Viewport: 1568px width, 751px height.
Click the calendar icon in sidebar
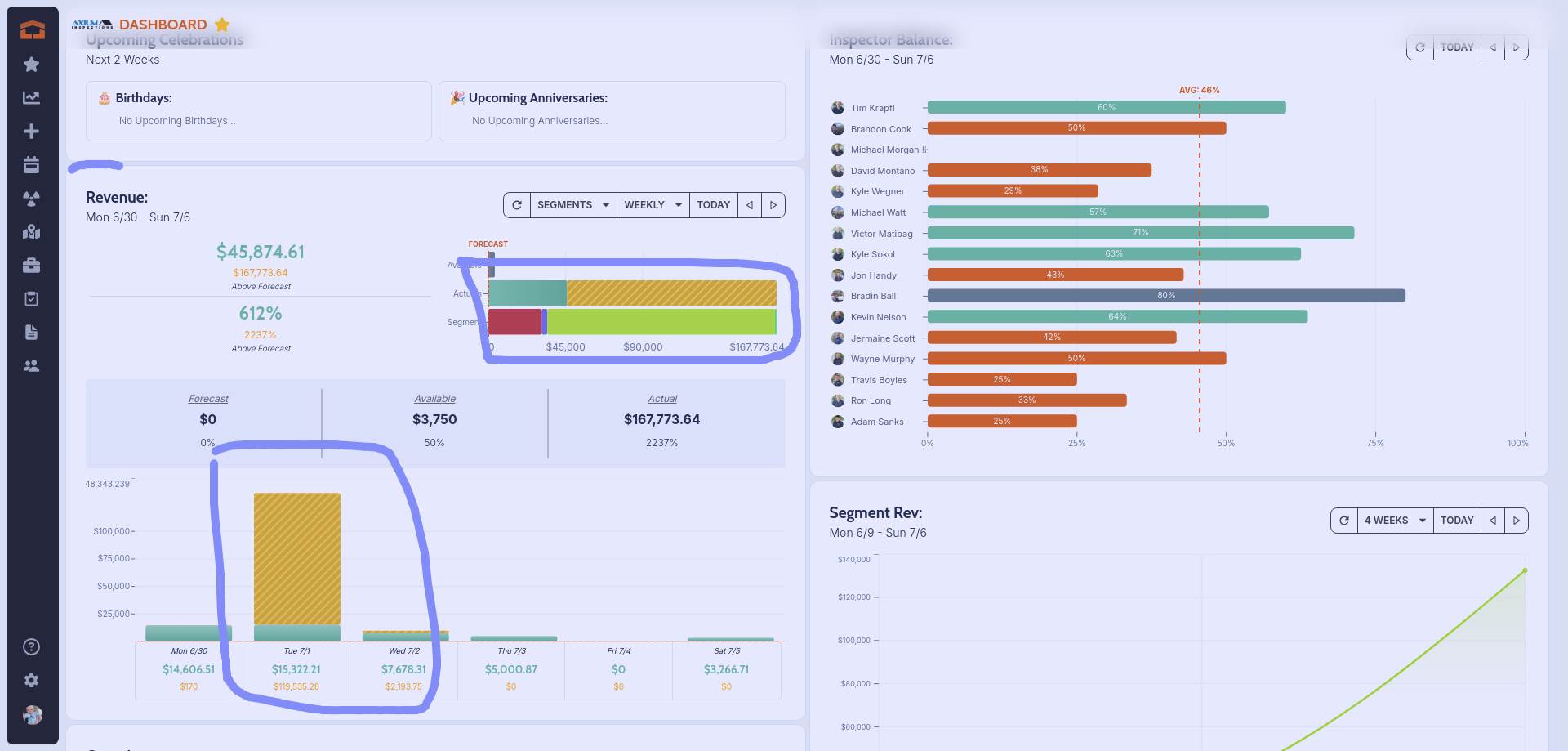[x=31, y=165]
